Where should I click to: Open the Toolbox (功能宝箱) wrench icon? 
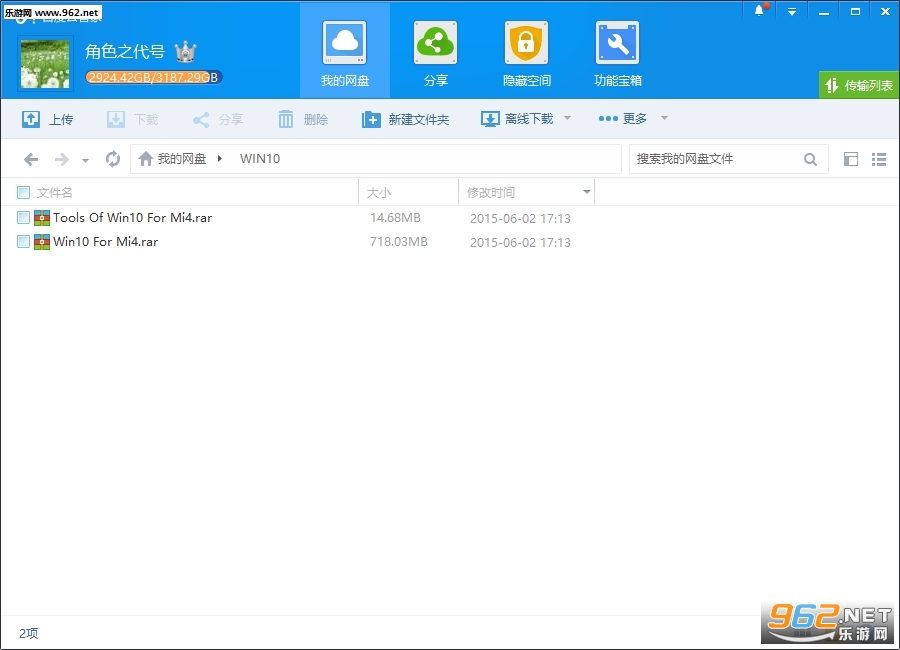click(x=617, y=43)
